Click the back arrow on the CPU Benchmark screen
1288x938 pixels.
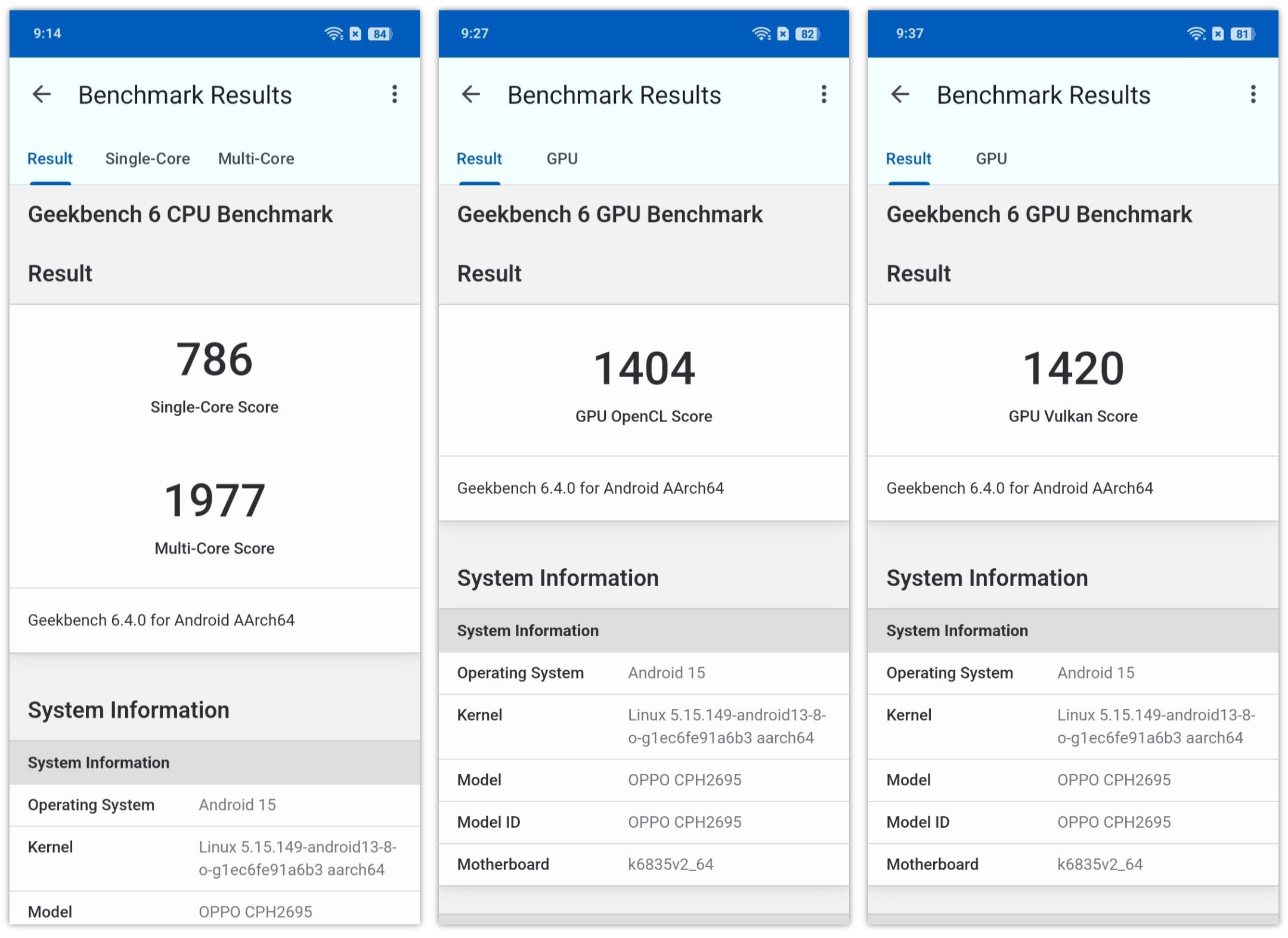click(x=42, y=94)
